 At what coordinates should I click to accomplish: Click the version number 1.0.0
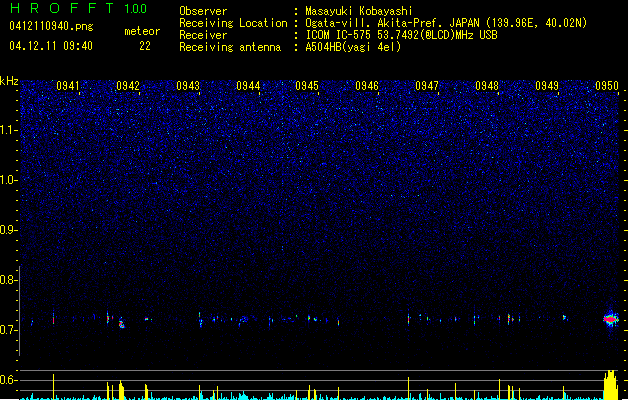(135, 9)
